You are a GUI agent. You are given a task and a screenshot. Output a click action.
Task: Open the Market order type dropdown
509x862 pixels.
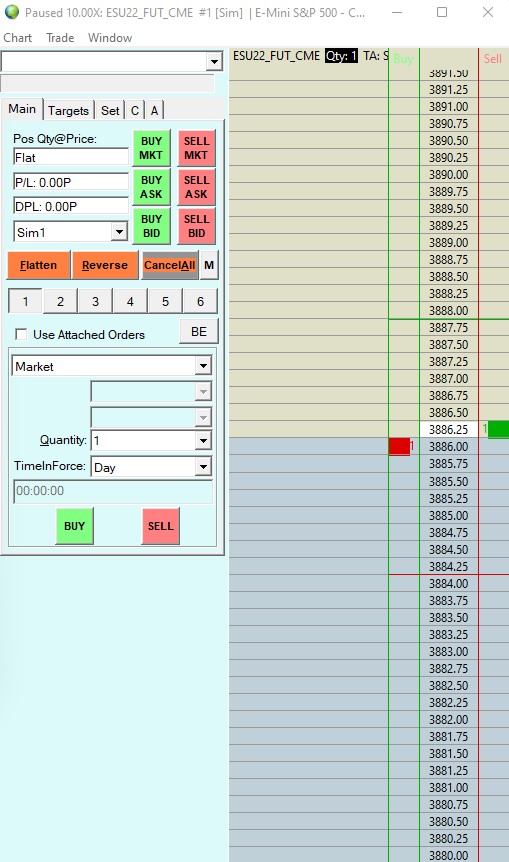(x=203, y=366)
